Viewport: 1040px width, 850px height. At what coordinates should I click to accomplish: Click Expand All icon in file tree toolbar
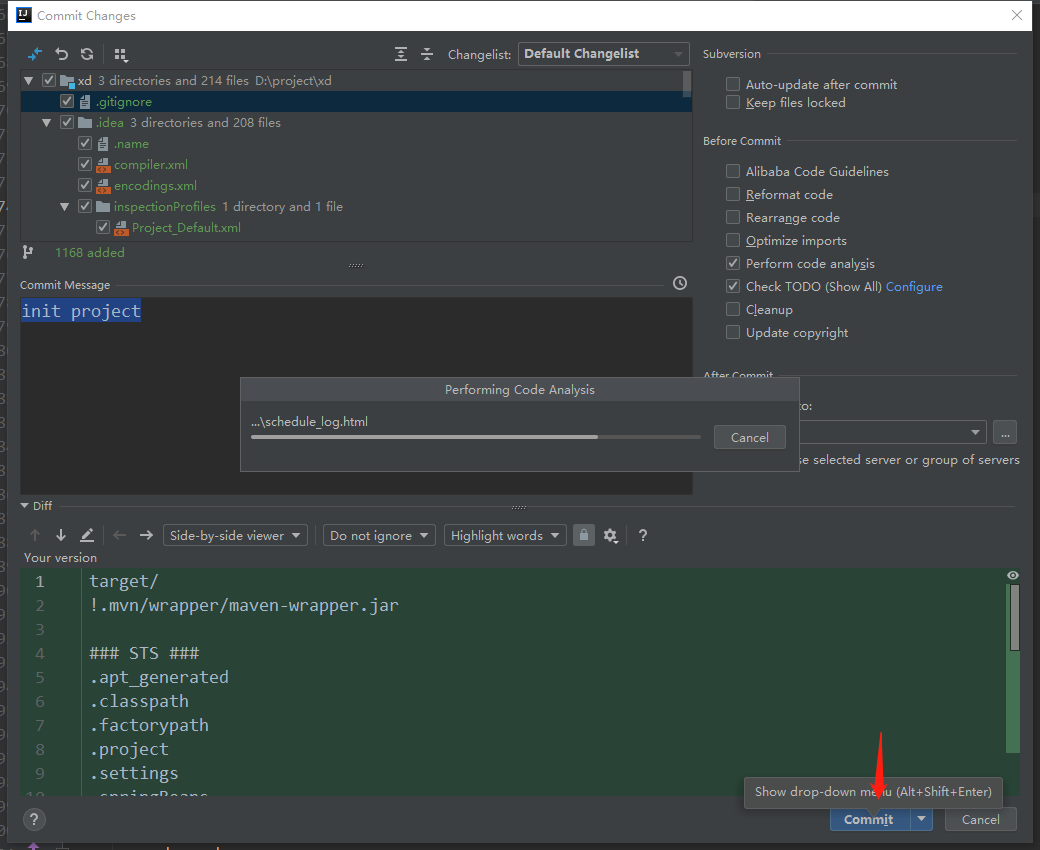(x=401, y=54)
